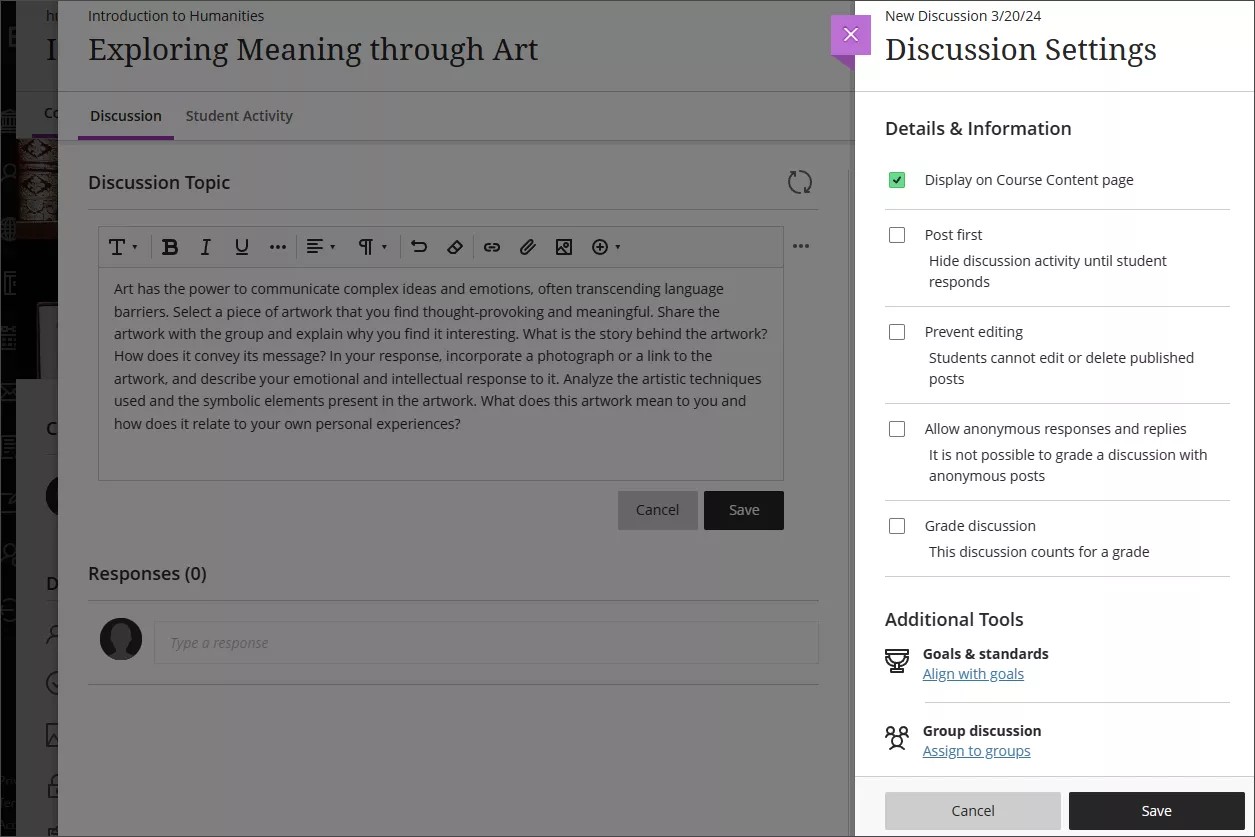
Task: Clear formatting with the eraser icon
Action: coord(454,246)
